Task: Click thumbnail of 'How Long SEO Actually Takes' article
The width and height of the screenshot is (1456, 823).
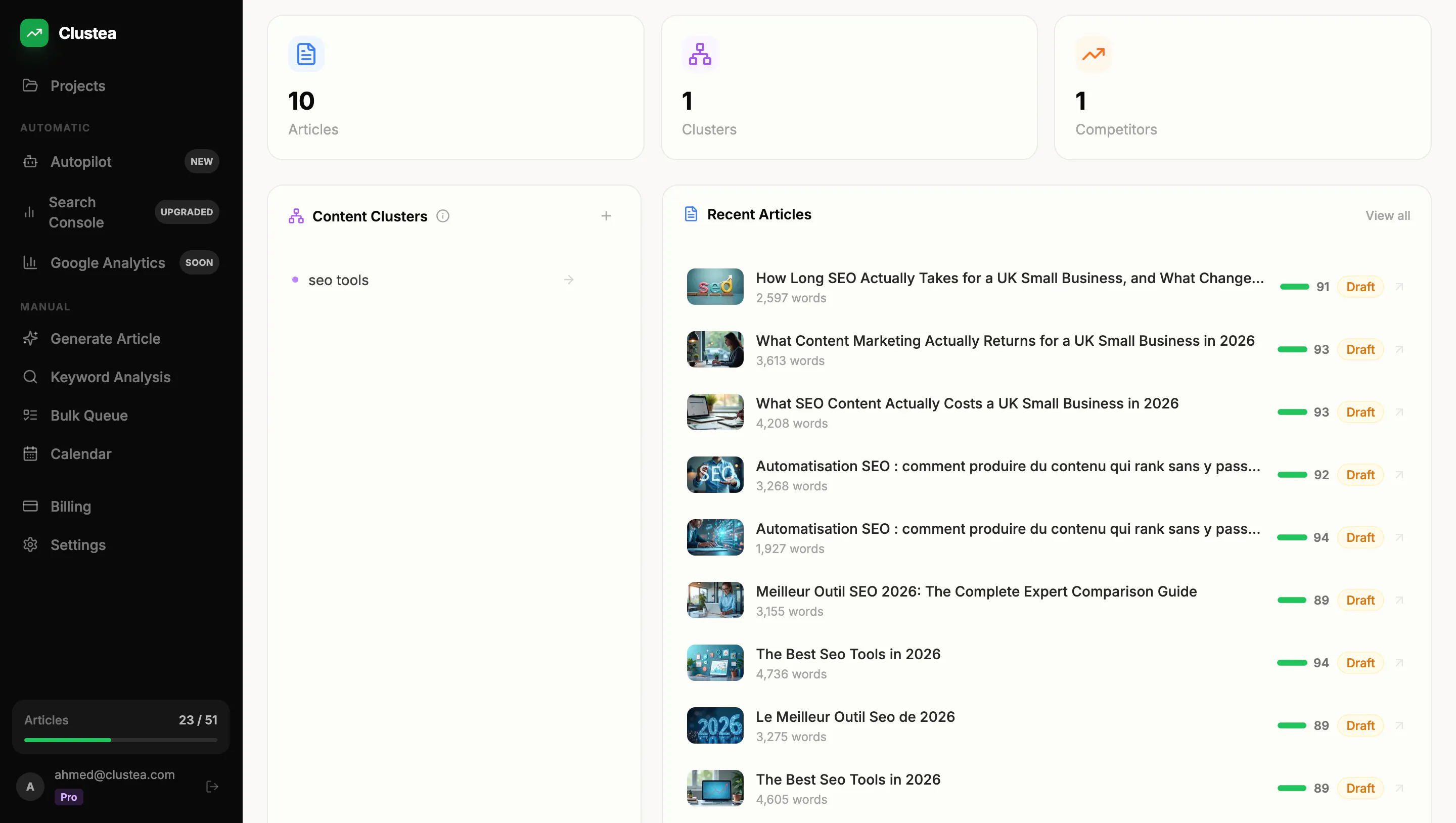Action: (x=715, y=287)
